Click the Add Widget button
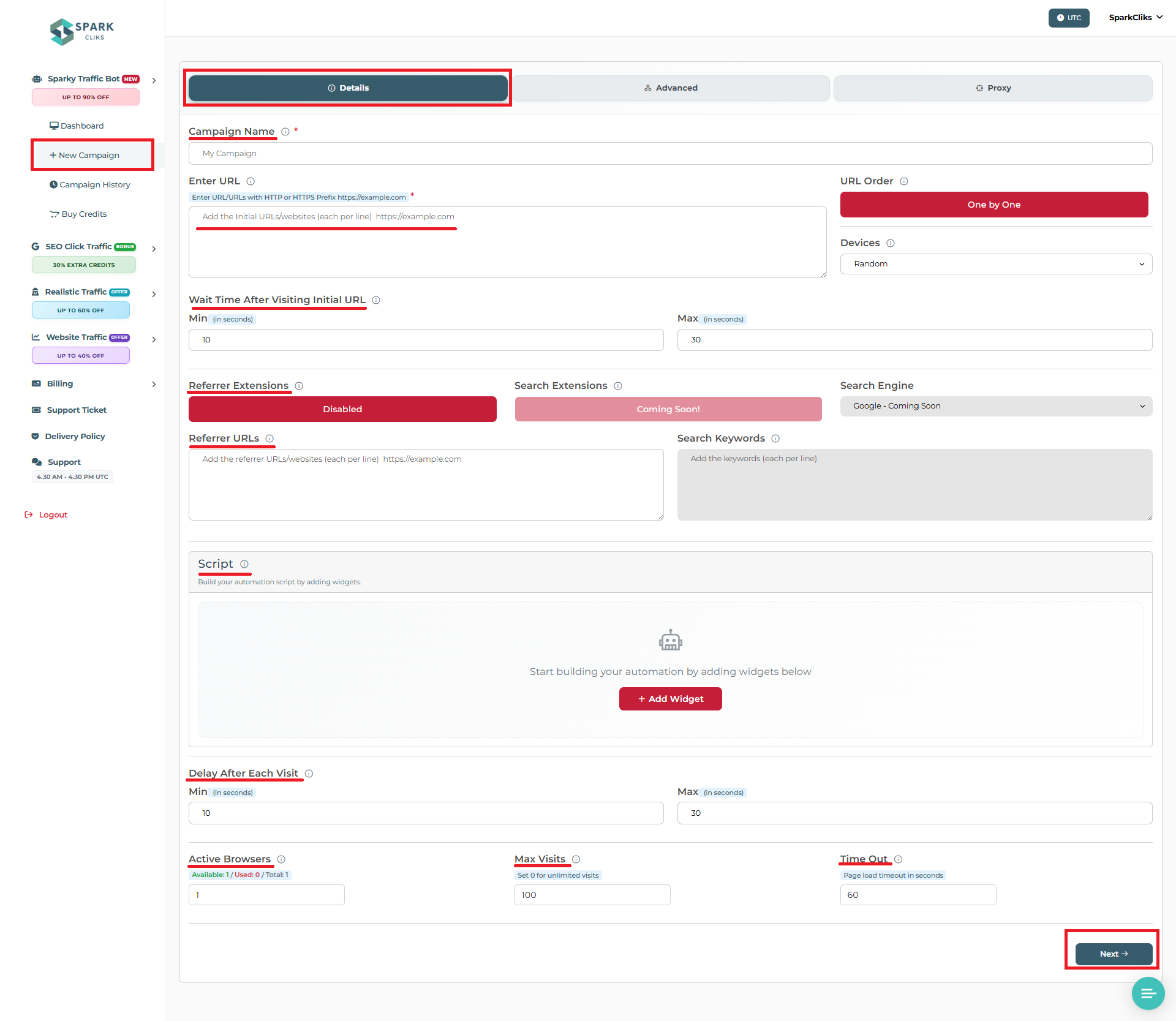The width and height of the screenshot is (1176, 1021). 670,699
